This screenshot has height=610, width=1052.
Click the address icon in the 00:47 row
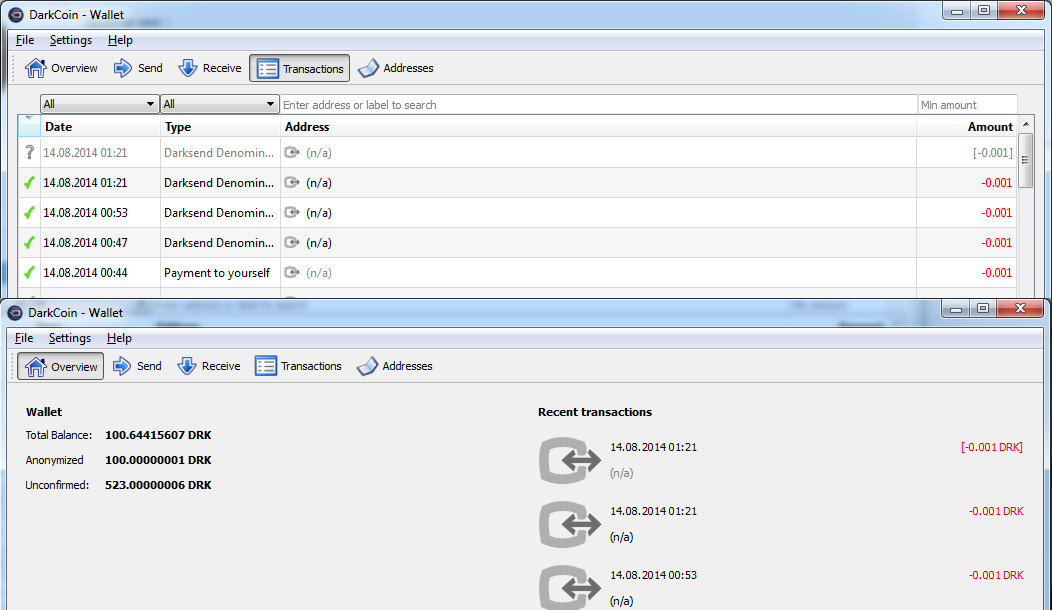(x=292, y=242)
